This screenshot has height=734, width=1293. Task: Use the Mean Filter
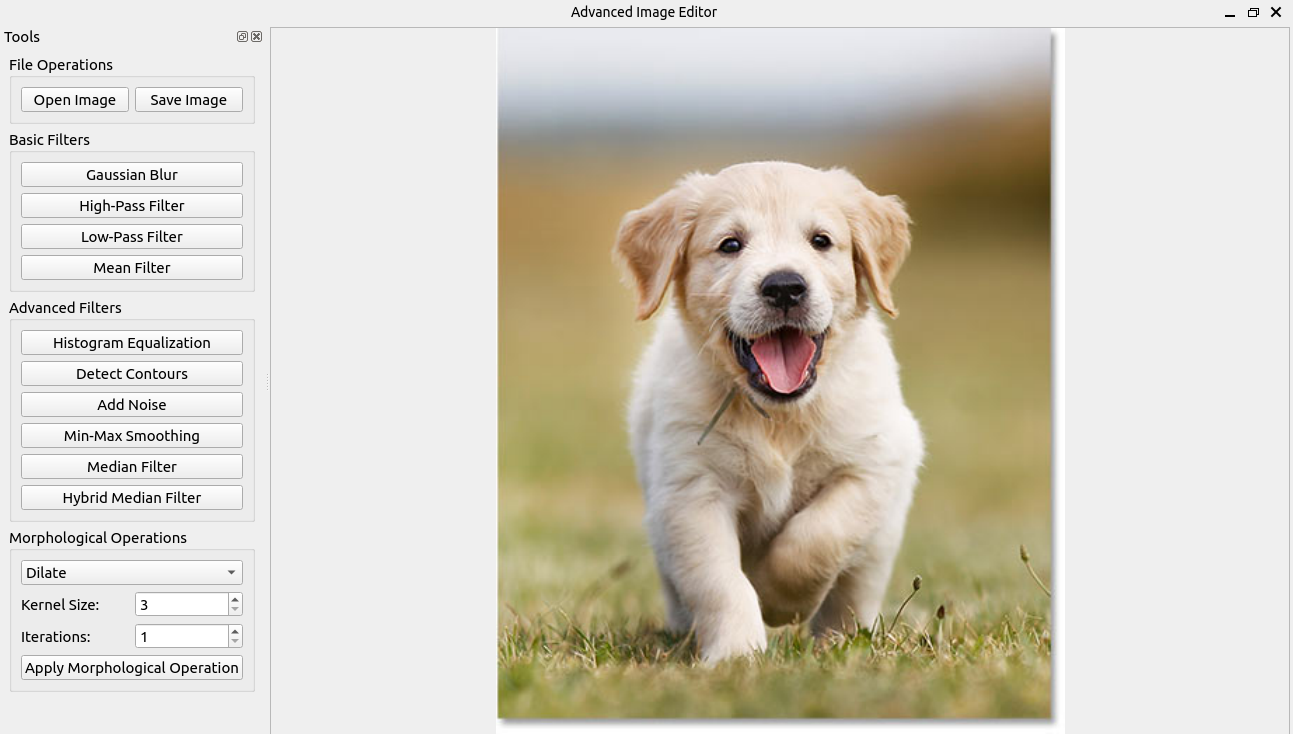[132, 268]
